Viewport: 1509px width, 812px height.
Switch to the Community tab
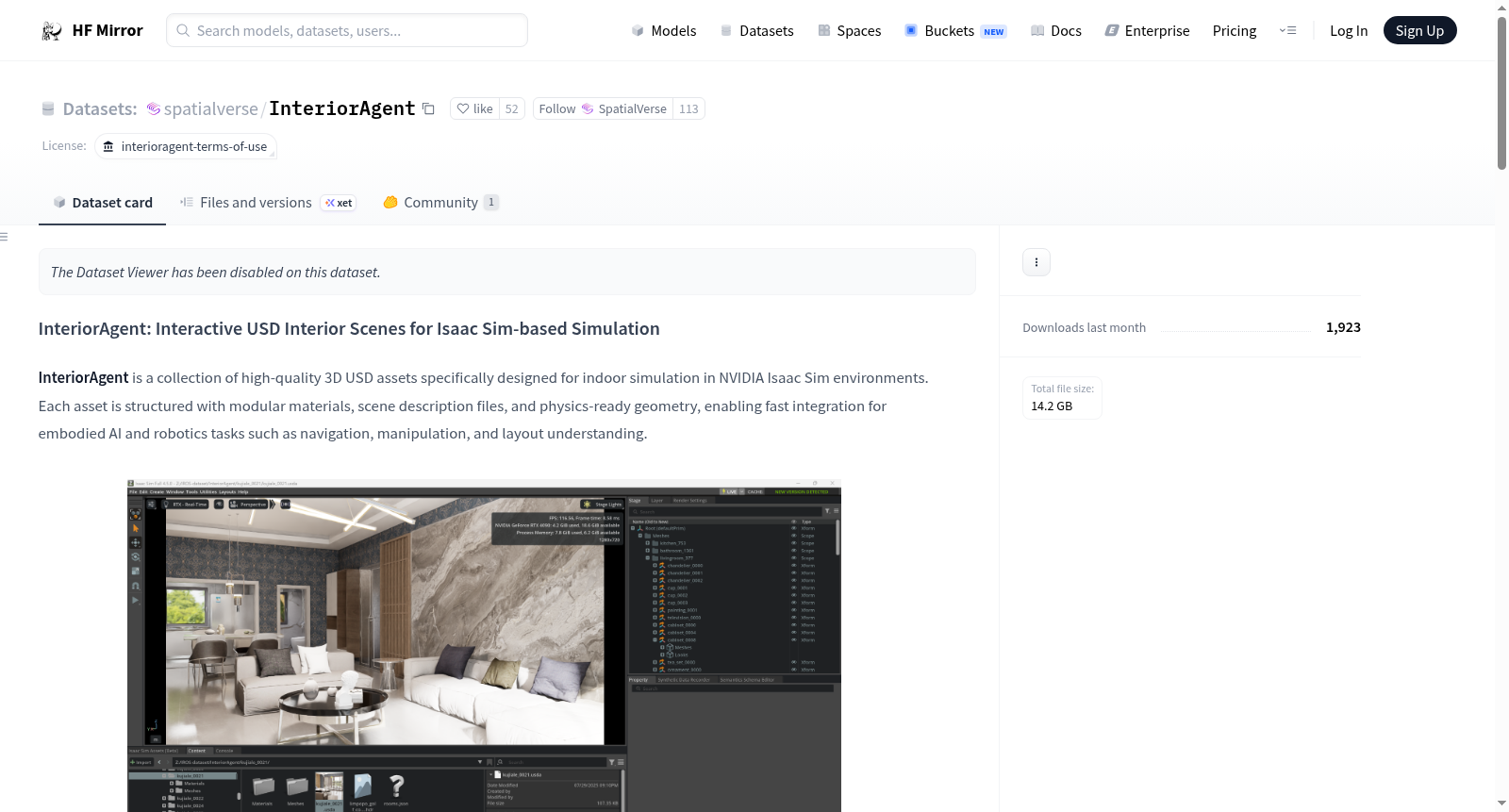440,203
